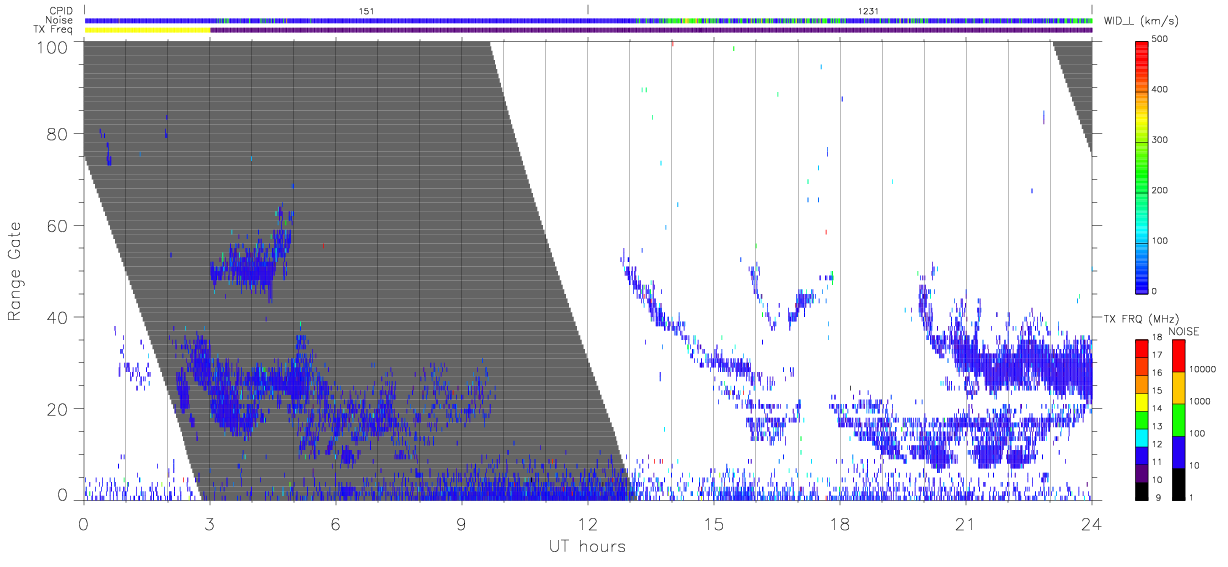
Task: Click the green band of the NOISE colorbar
Action: coord(1180,419)
